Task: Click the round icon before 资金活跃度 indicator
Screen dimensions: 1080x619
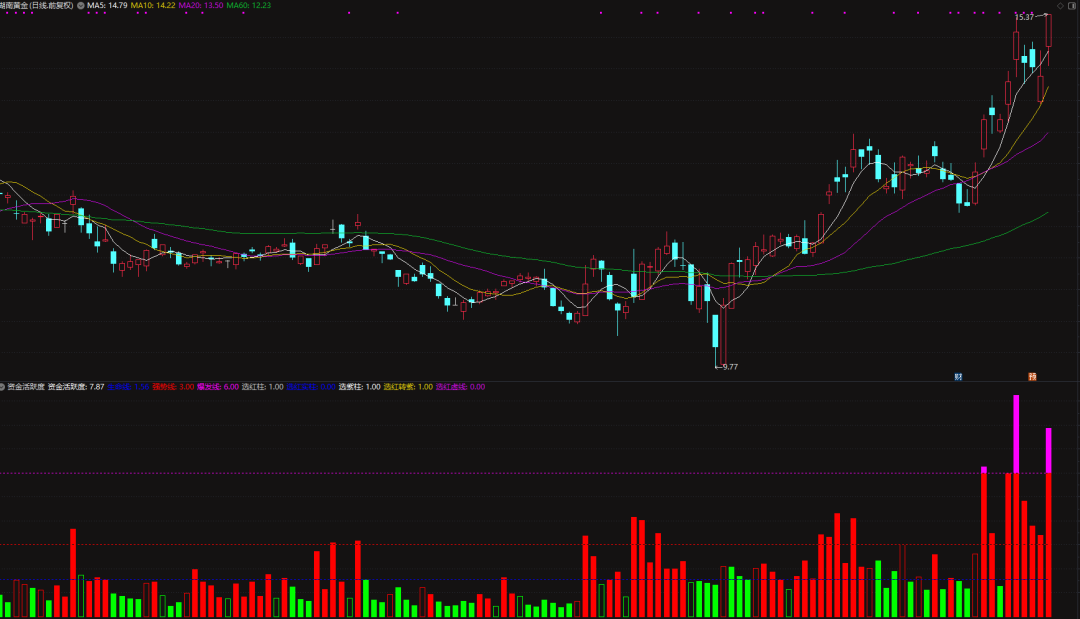Action: tap(3, 386)
